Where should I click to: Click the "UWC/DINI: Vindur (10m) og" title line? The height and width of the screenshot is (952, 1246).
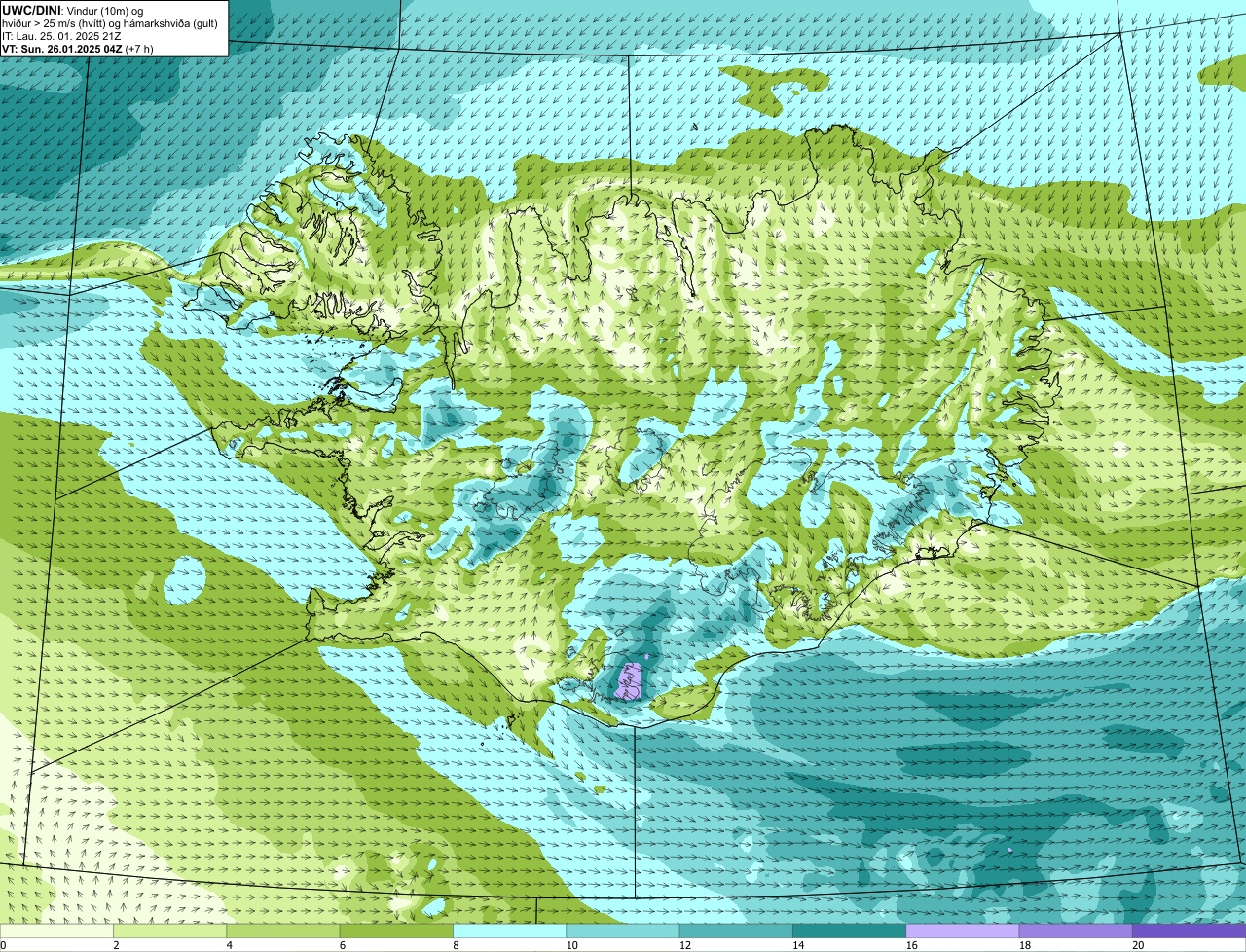pos(73,10)
